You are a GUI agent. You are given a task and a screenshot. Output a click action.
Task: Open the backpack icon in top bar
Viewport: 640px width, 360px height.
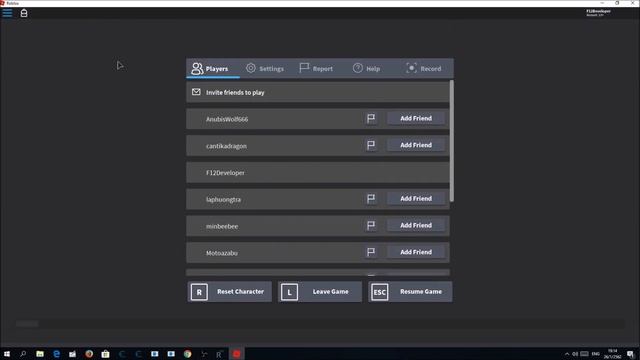coord(24,13)
